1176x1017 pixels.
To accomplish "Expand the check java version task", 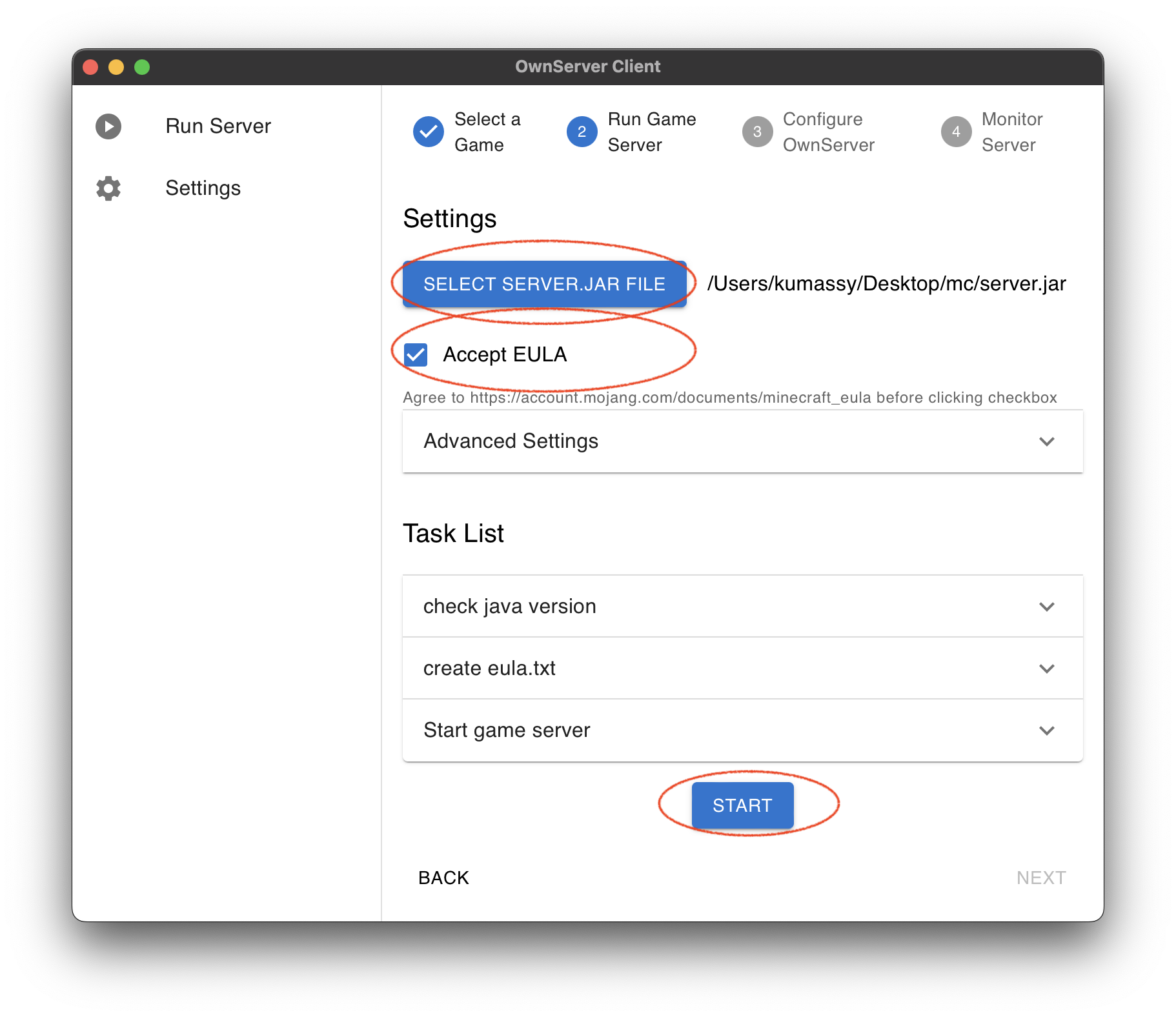I will click(742, 607).
